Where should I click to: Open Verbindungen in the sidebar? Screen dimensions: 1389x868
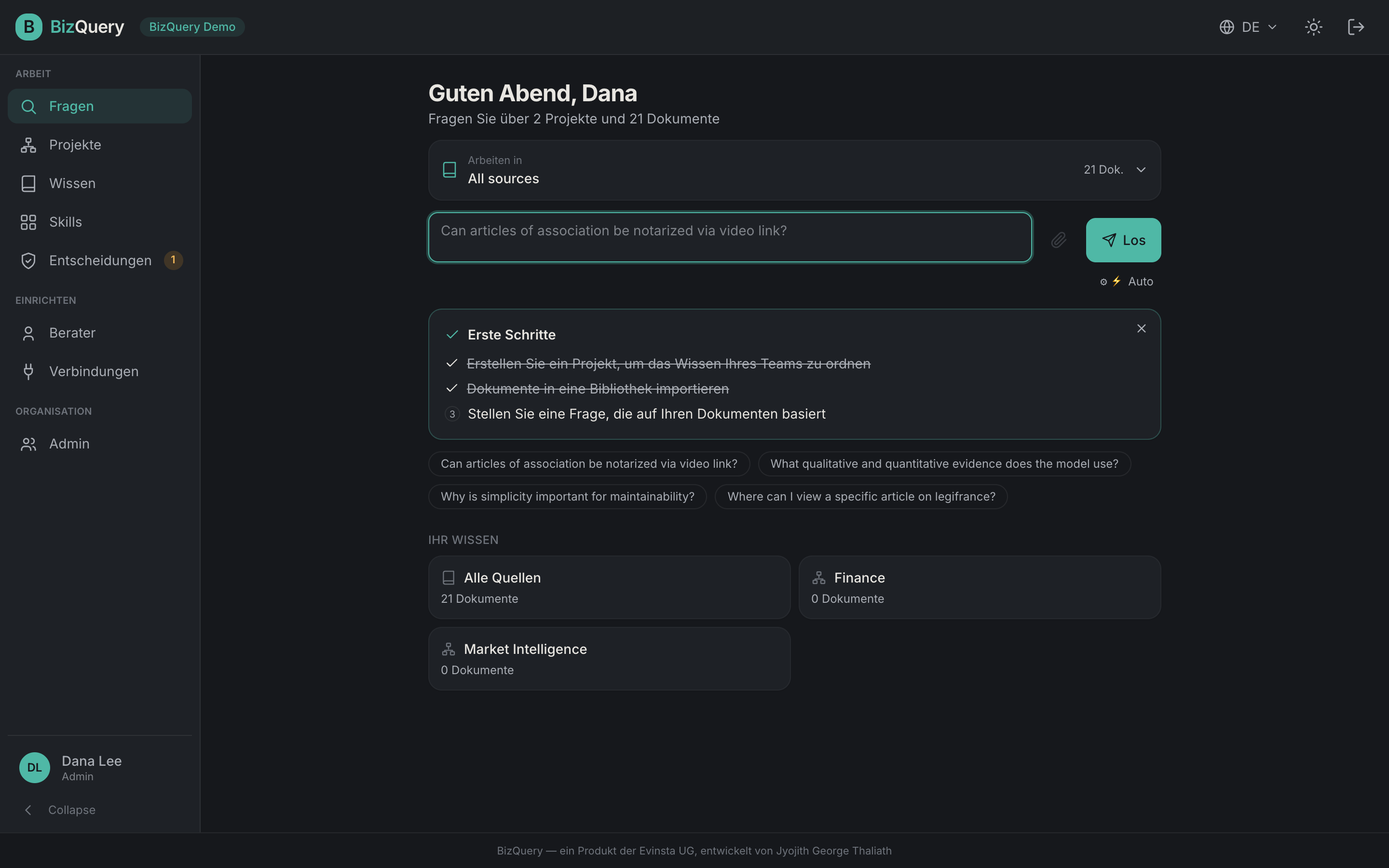point(100,371)
